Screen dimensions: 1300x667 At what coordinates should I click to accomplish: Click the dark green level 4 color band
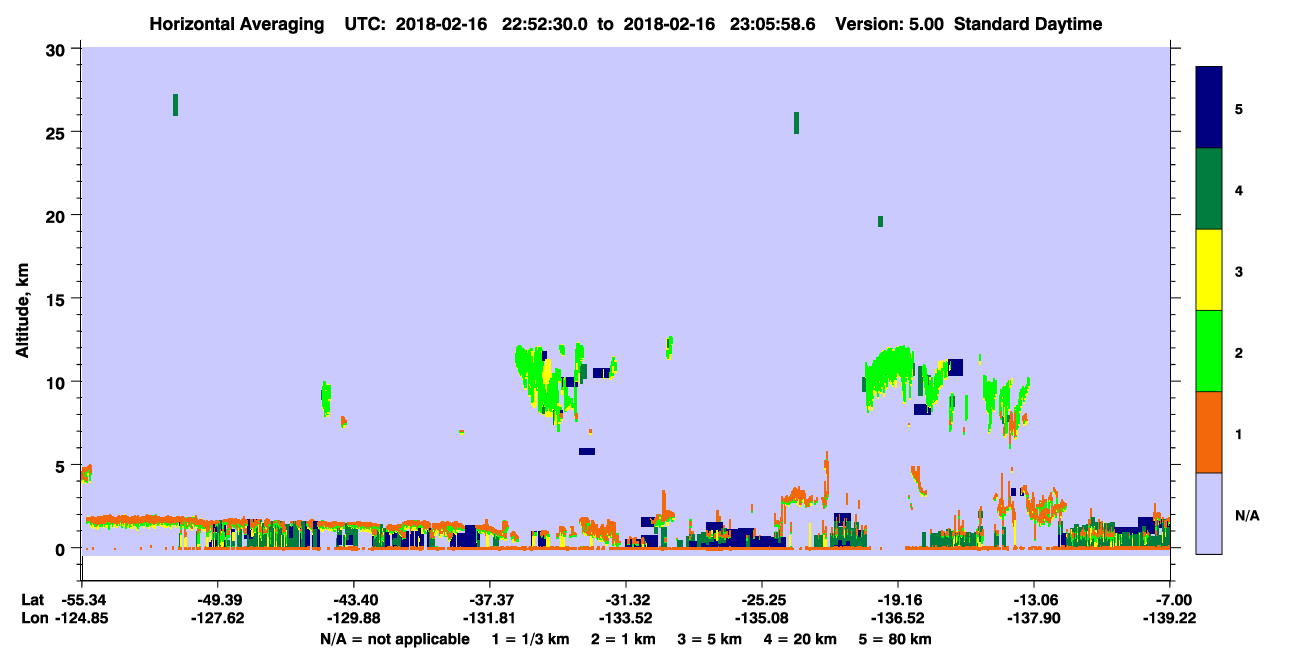pos(1209,188)
